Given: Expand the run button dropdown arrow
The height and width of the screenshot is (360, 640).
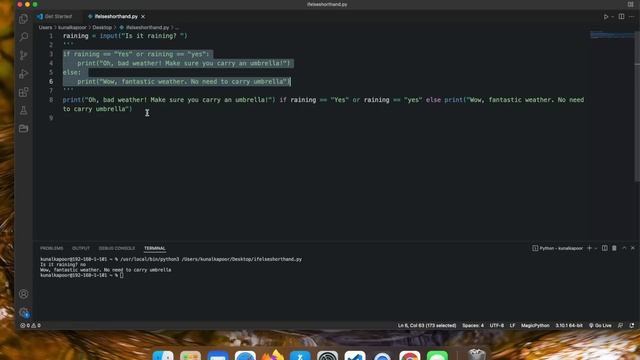Looking at the screenshot, I should [612, 17].
